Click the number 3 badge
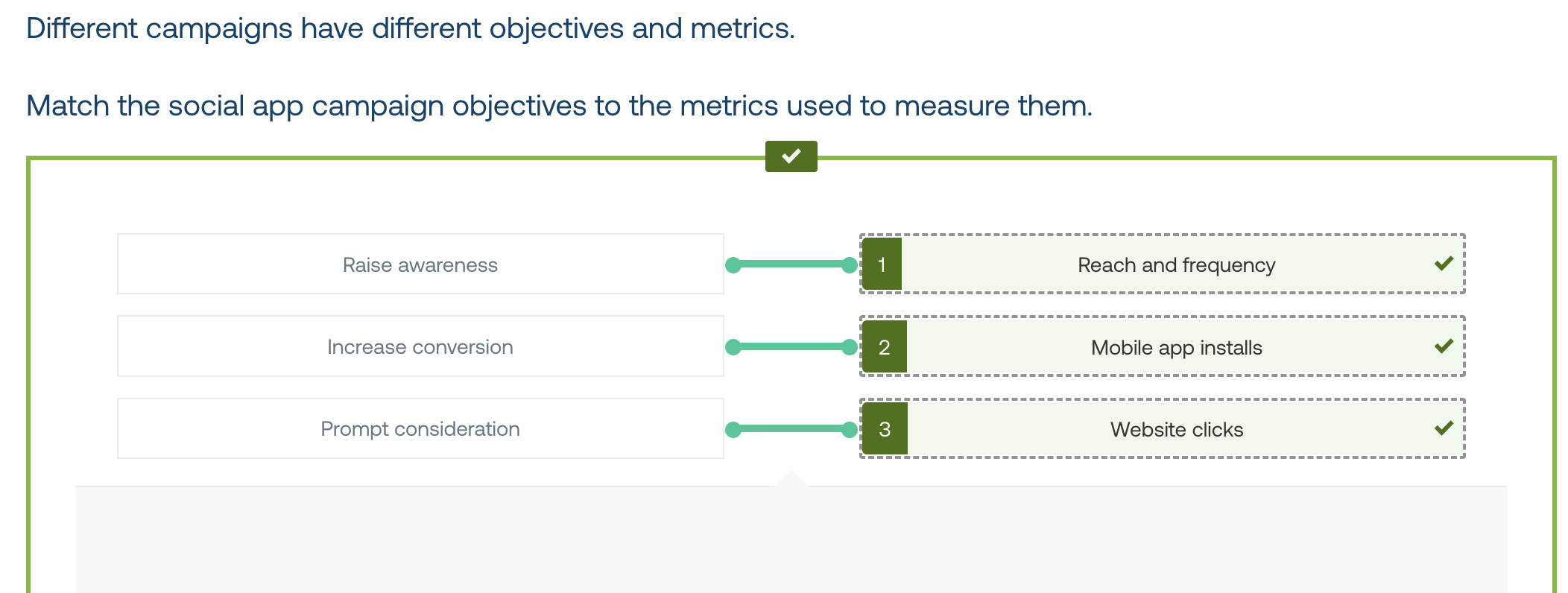Viewport: 1568px width, 593px height. click(885, 428)
